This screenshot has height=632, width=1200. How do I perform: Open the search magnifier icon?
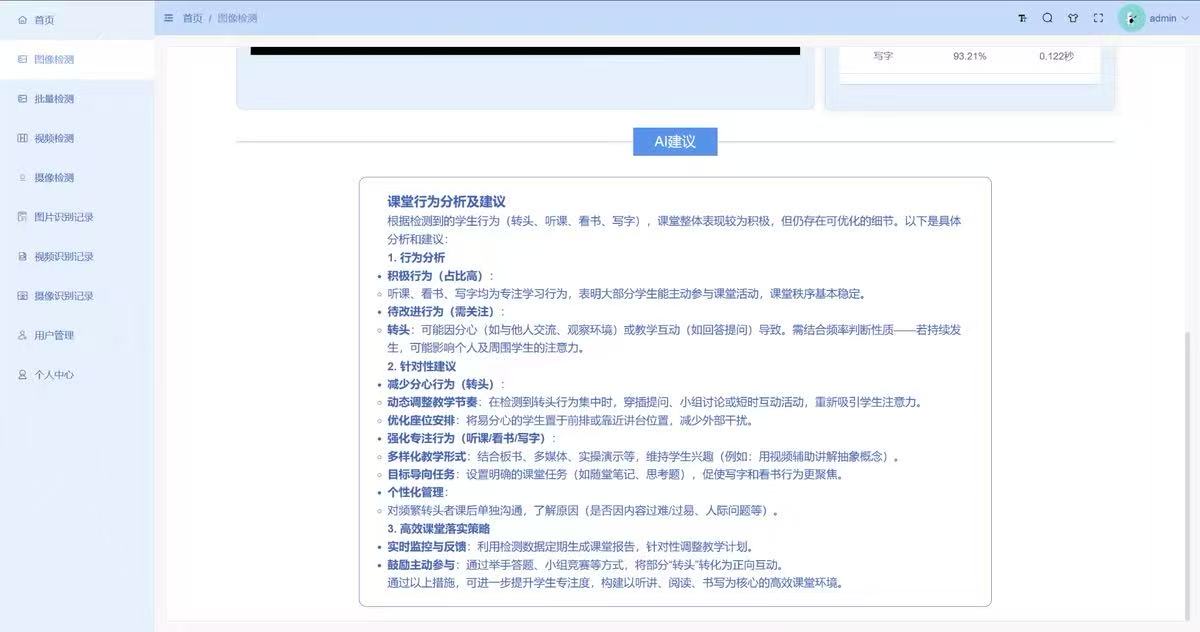[1047, 18]
